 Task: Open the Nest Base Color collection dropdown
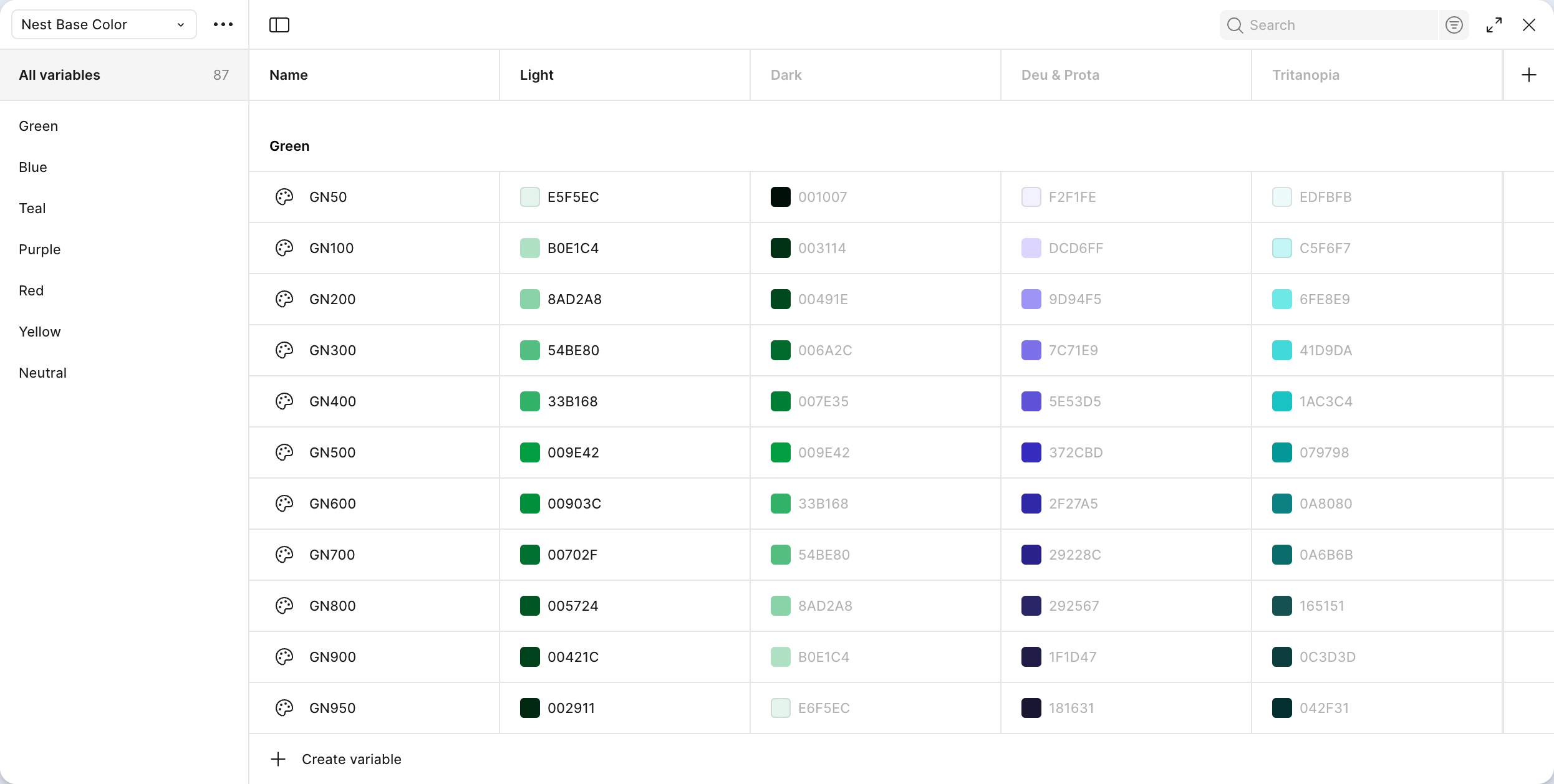(104, 24)
